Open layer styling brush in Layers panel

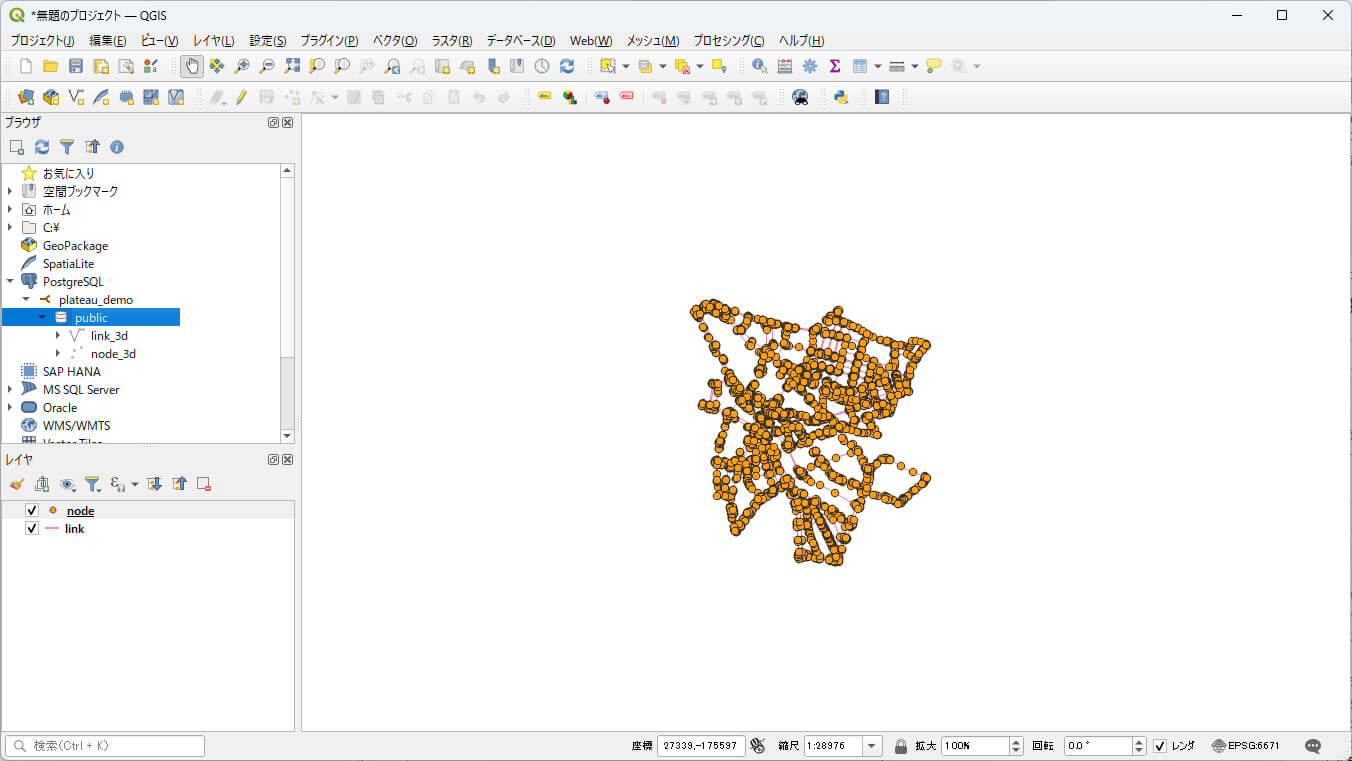(x=17, y=484)
